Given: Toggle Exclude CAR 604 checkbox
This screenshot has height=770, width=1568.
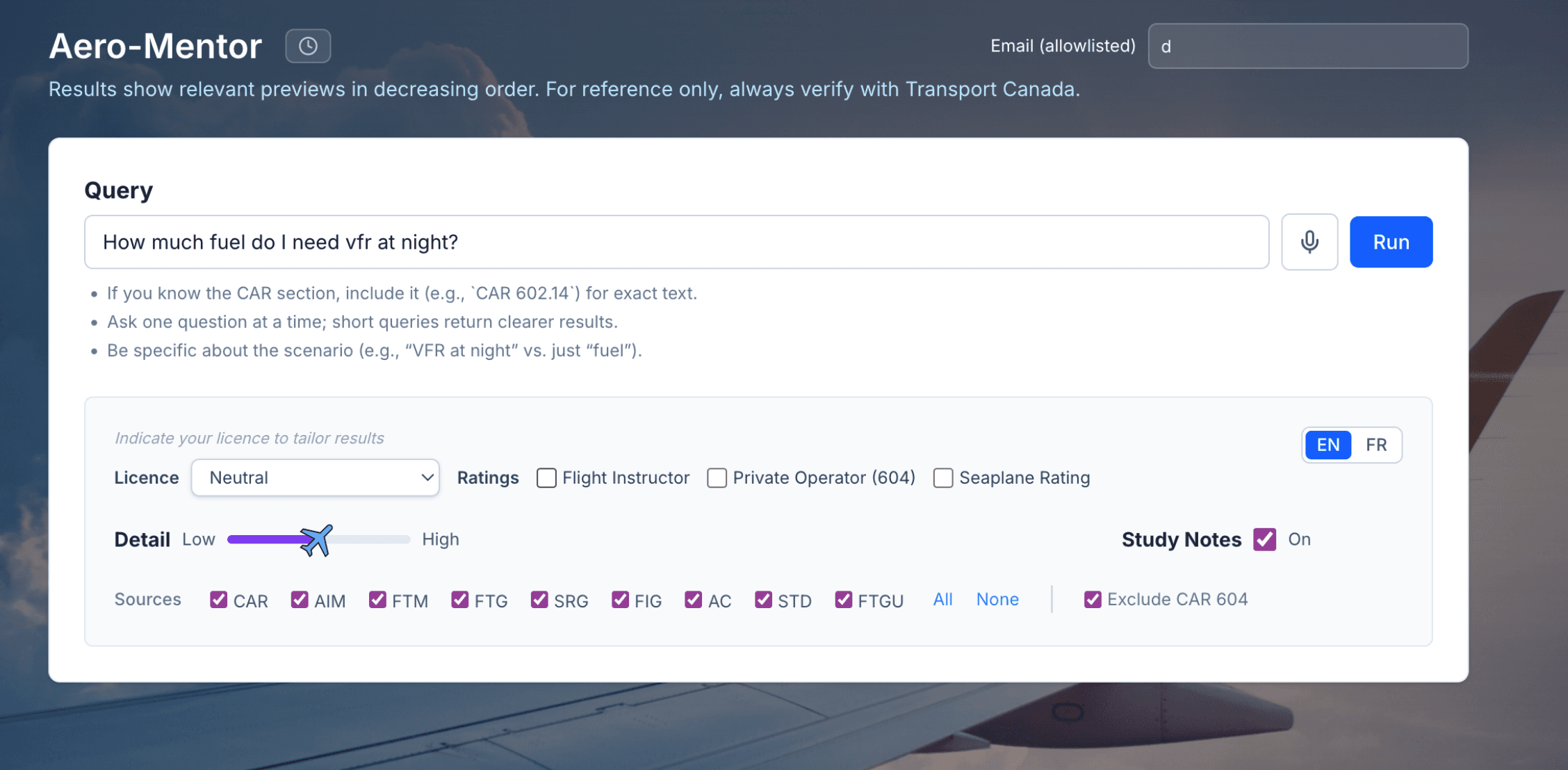Looking at the screenshot, I should coord(1093,600).
